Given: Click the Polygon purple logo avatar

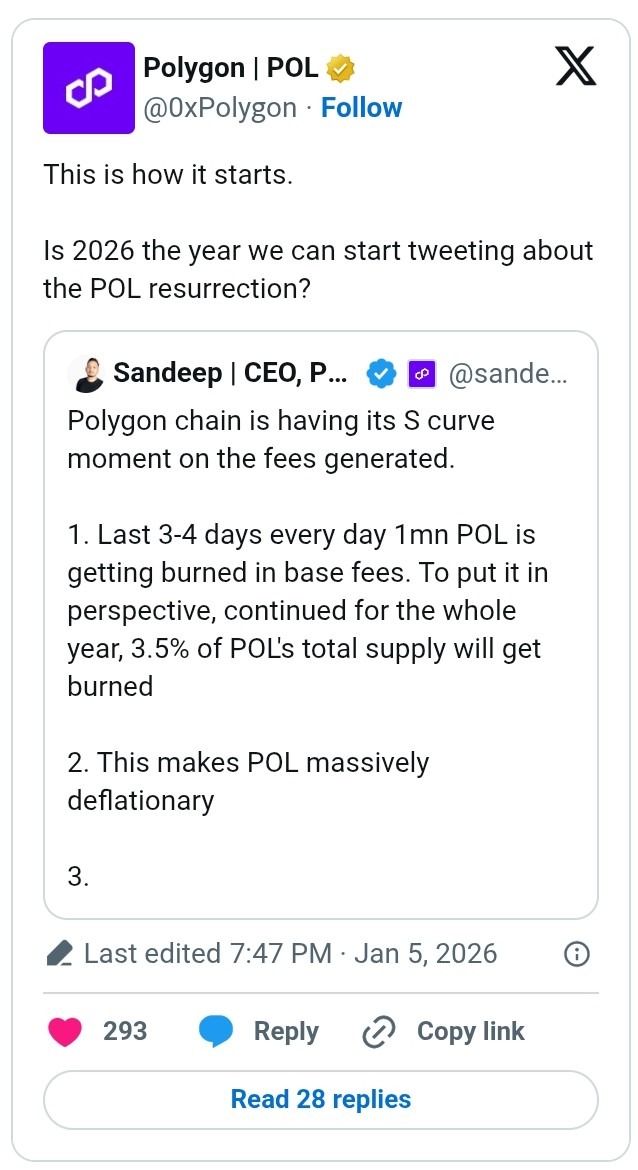Looking at the screenshot, I should (88, 88).
